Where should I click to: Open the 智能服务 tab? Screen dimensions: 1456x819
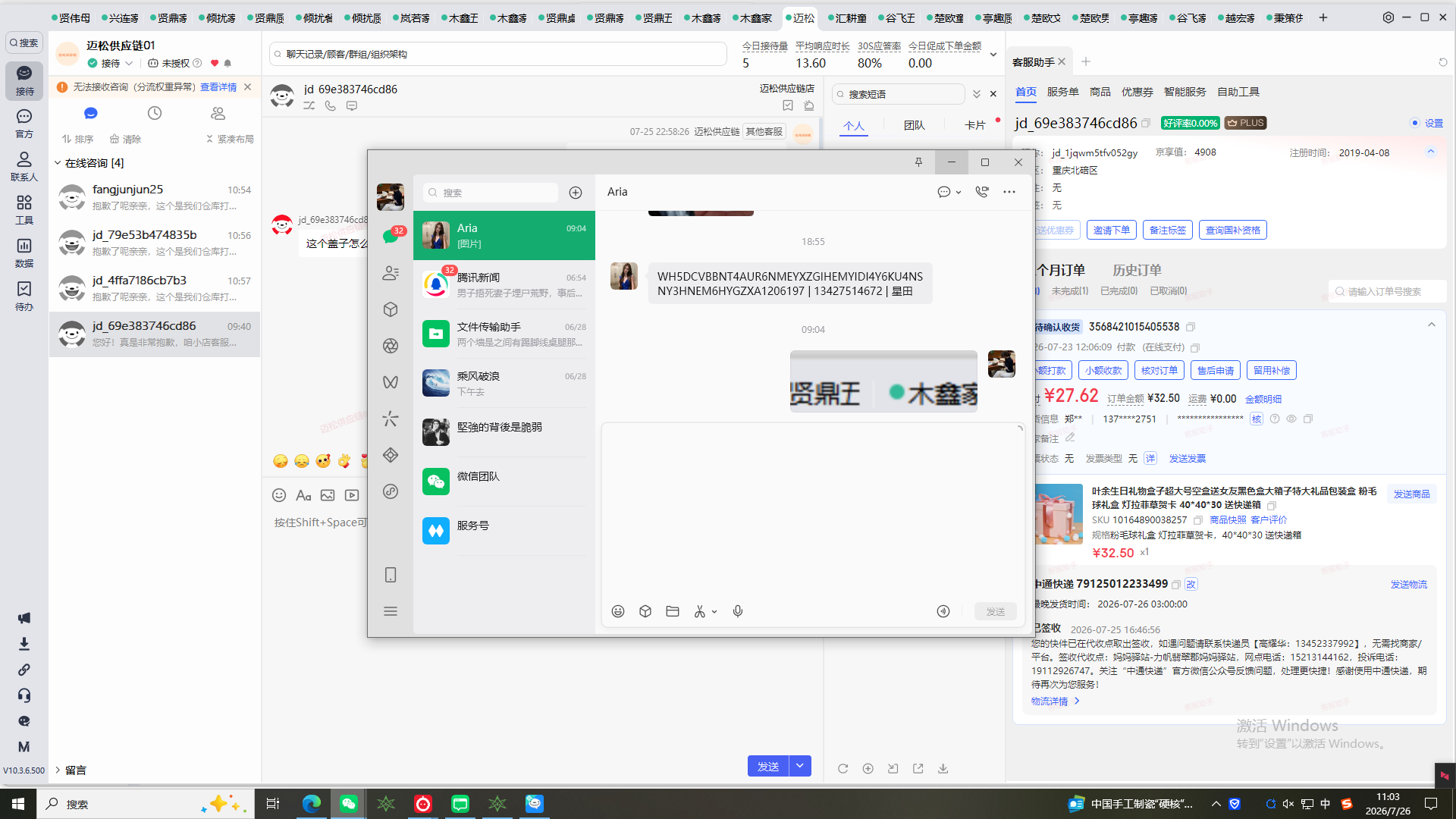point(1185,92)
